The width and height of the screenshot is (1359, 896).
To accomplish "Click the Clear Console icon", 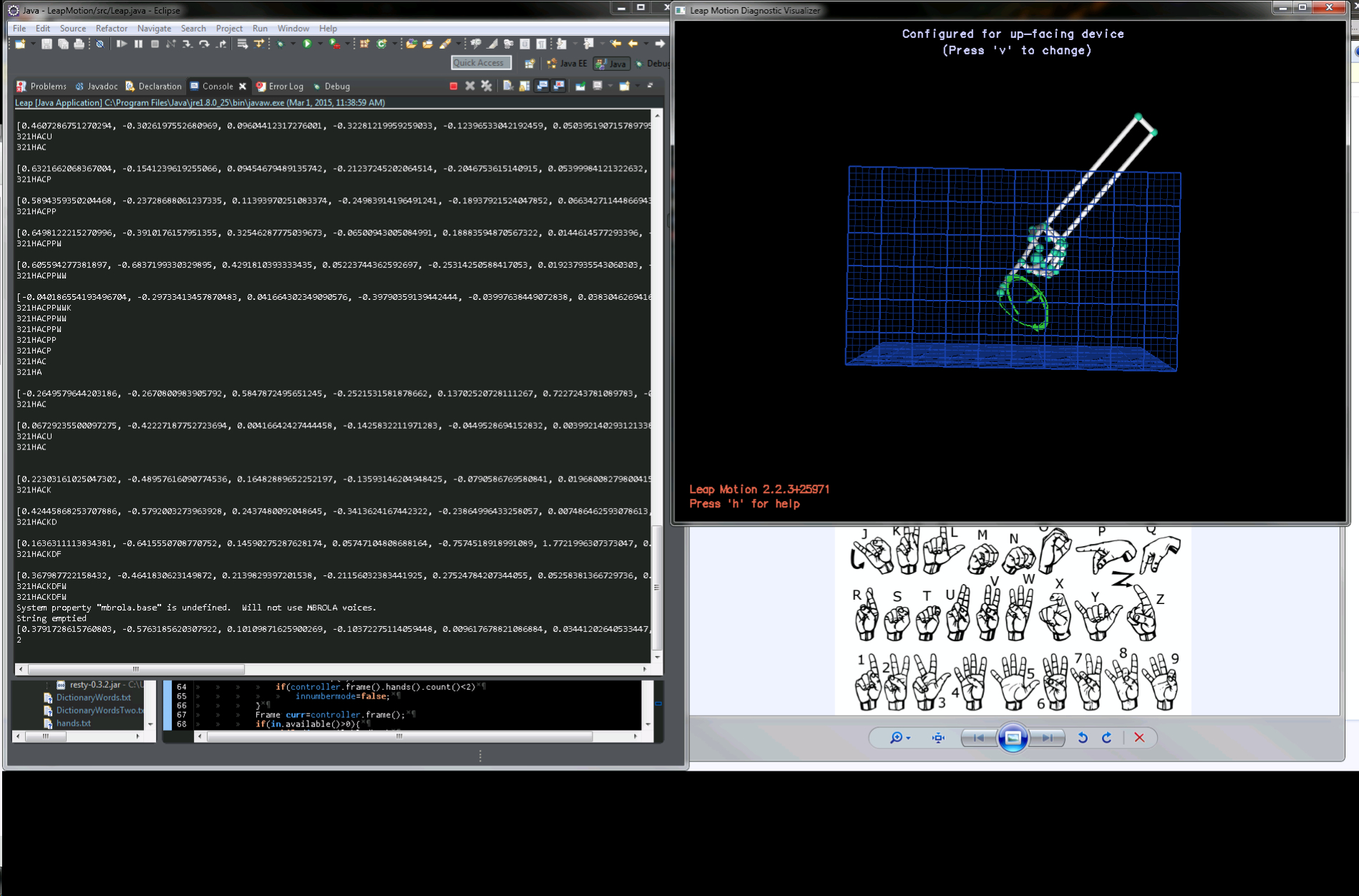I will click(x=508, y=86).
